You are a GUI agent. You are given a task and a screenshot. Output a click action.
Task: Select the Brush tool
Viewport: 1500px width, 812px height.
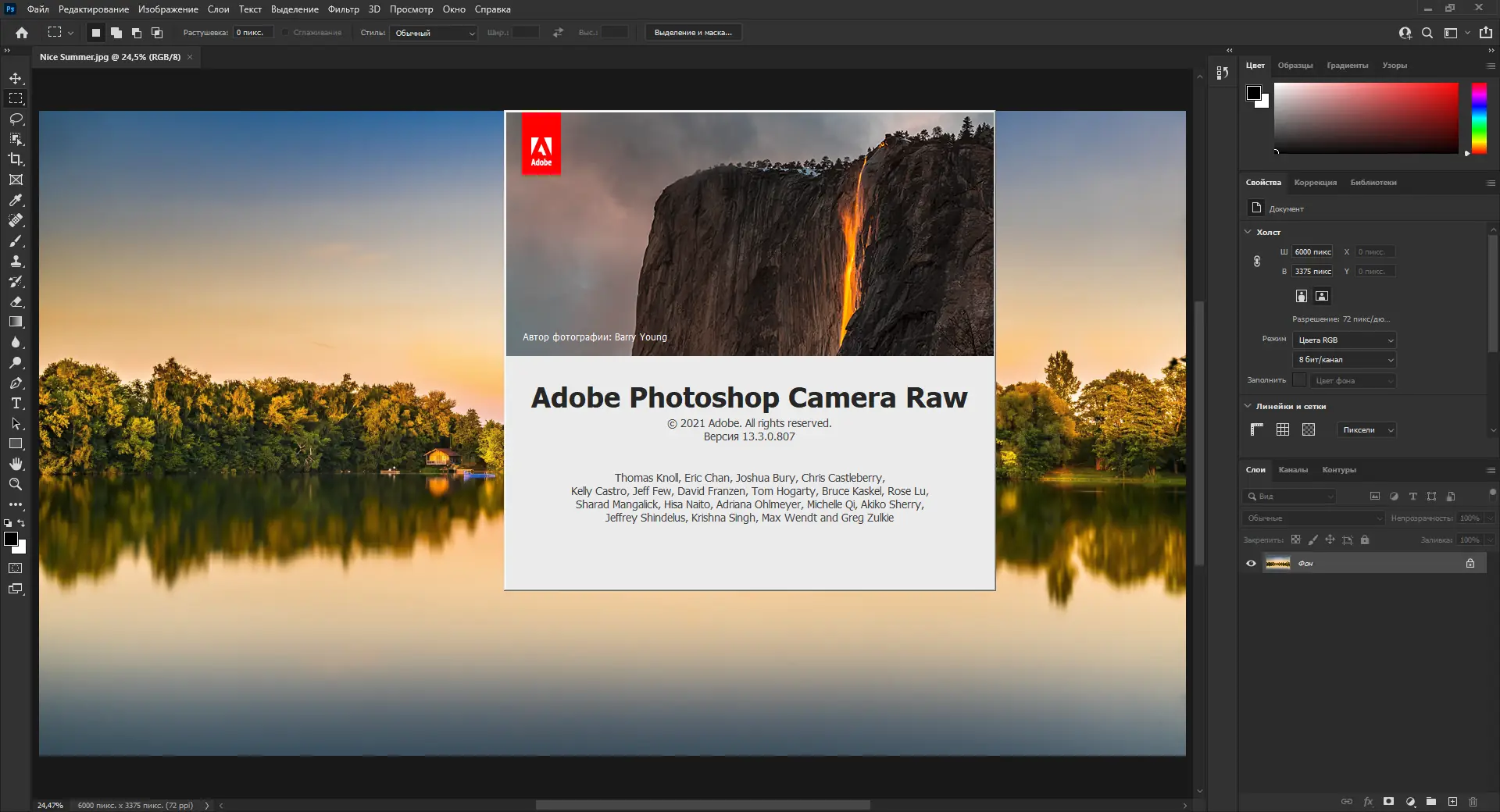coord(16,240)
